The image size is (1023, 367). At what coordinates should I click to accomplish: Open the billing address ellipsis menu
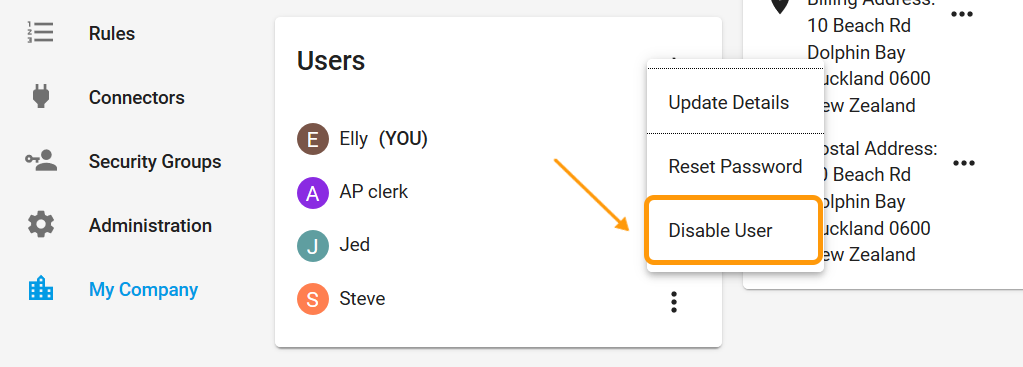click(962, 14)
